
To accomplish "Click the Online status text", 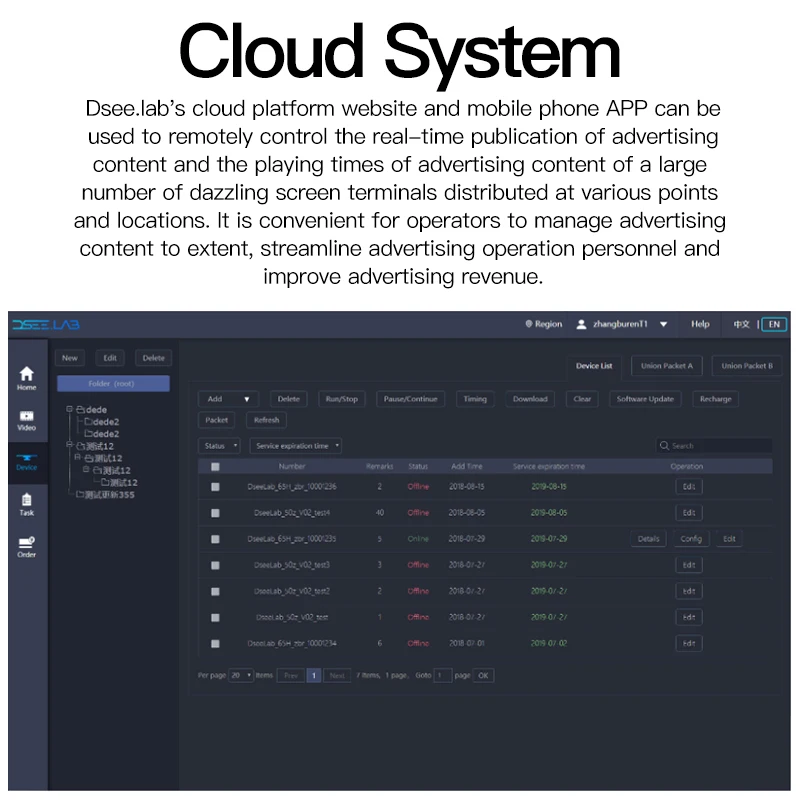I will pyautogui.click(x=418, y=539).
